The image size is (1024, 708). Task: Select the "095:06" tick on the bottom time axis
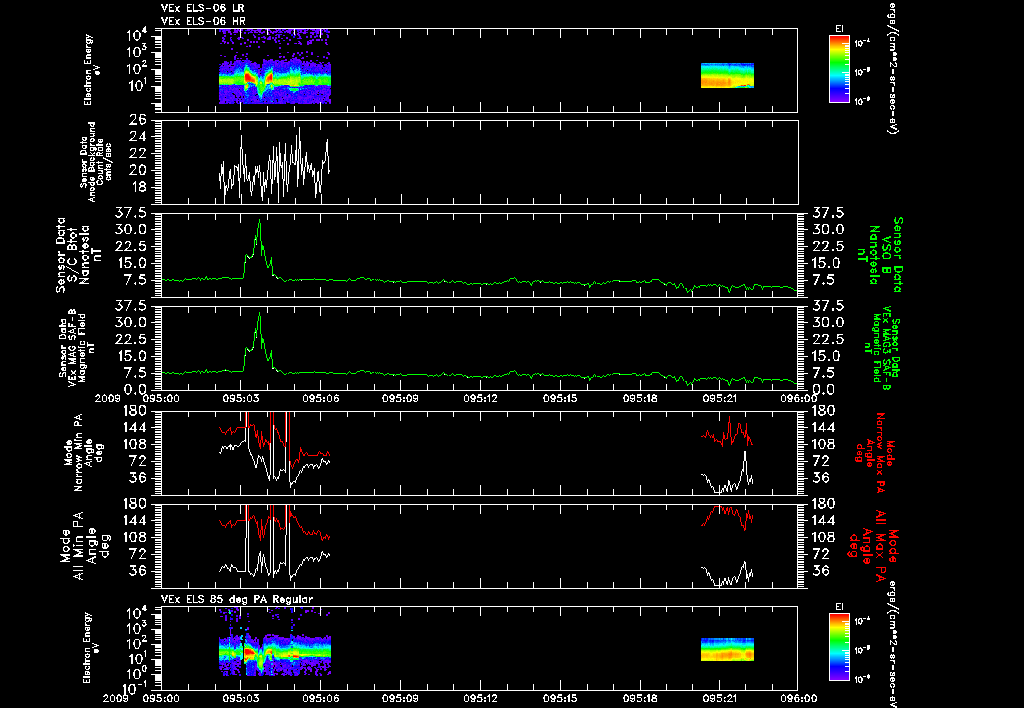[321, 698]
